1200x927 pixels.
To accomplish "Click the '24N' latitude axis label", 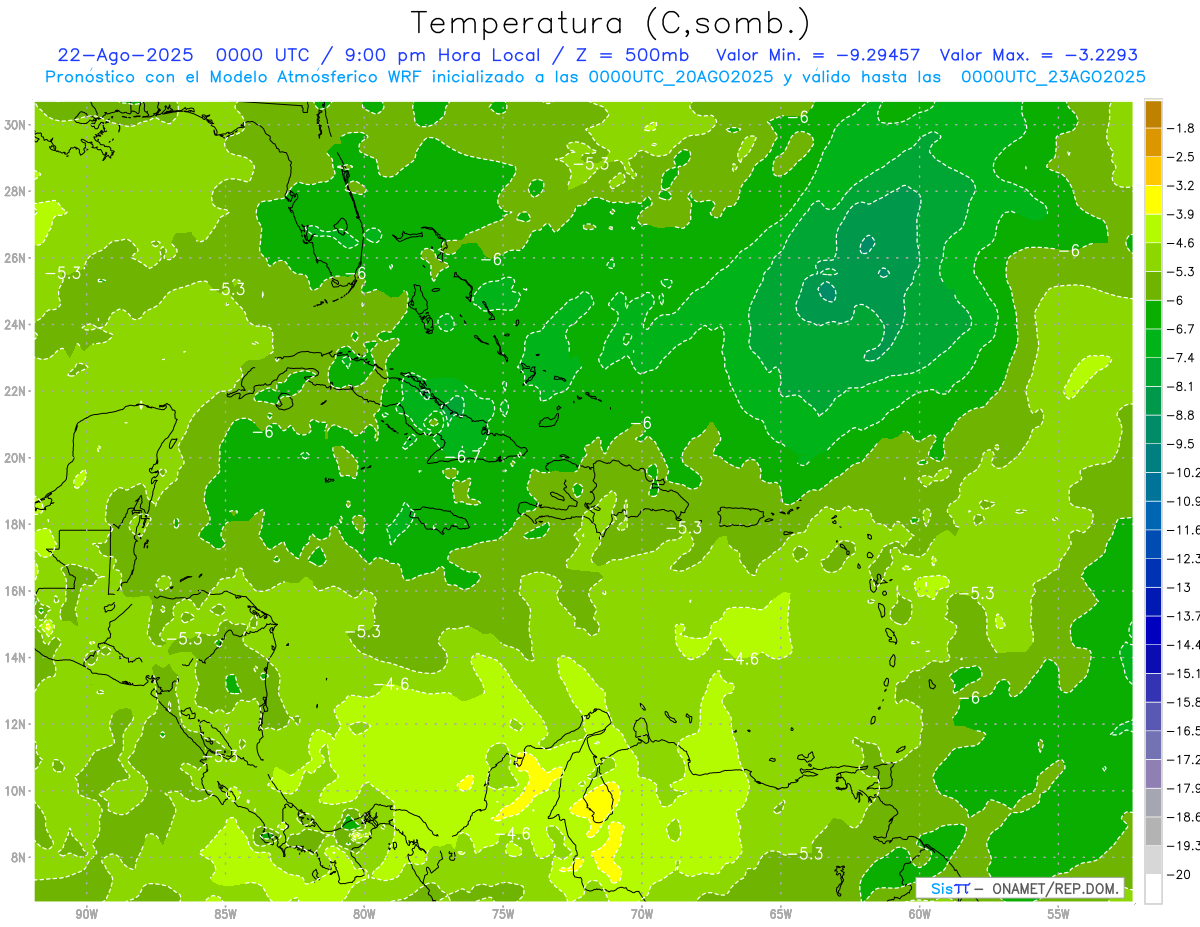I will tap(17, 325).
